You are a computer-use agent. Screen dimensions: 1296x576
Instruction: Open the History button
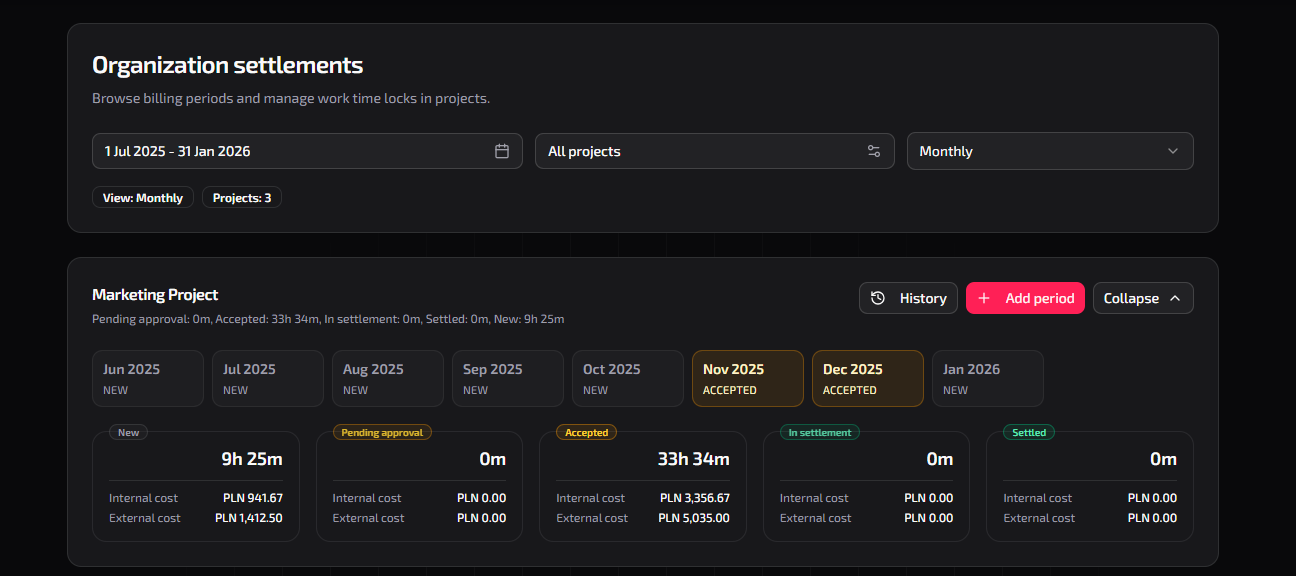pyautogui.click(x=908, y=298)
